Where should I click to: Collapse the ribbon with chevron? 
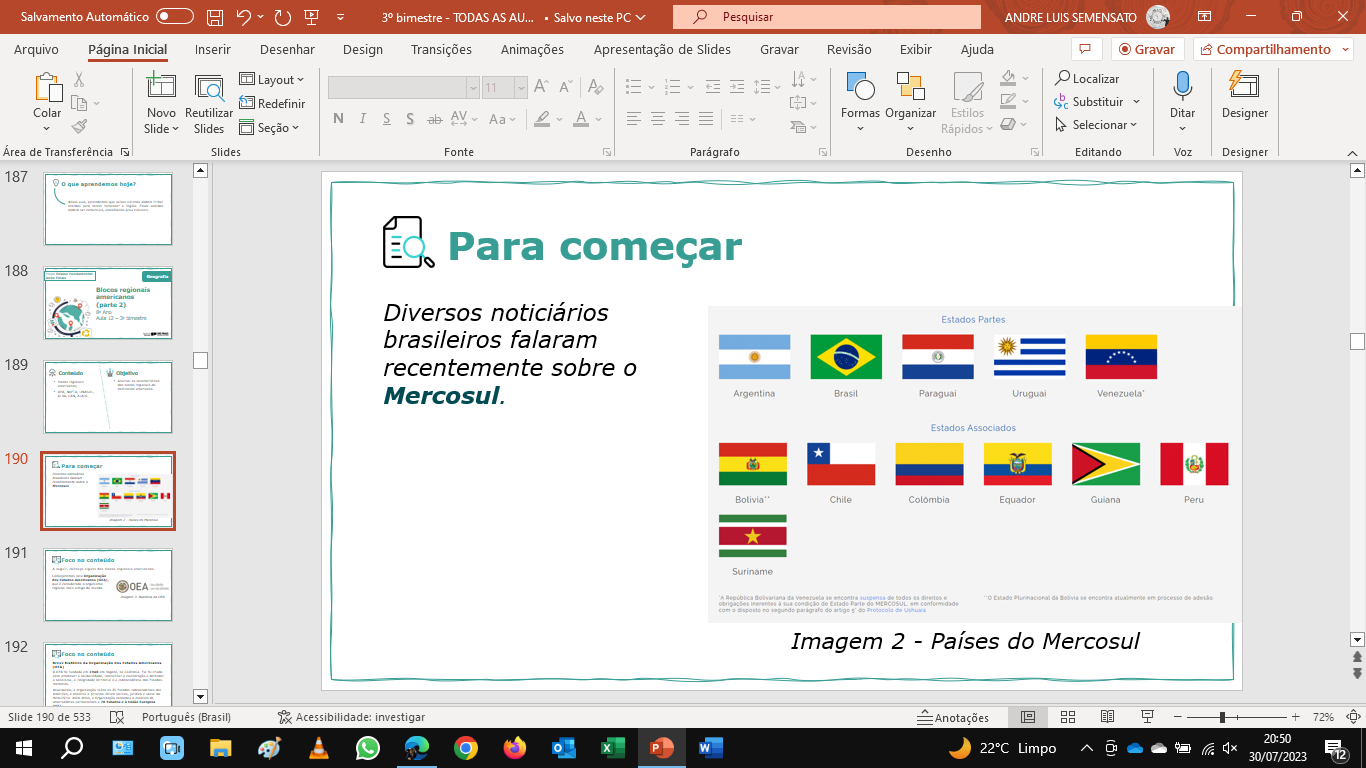pos(1354,152)
